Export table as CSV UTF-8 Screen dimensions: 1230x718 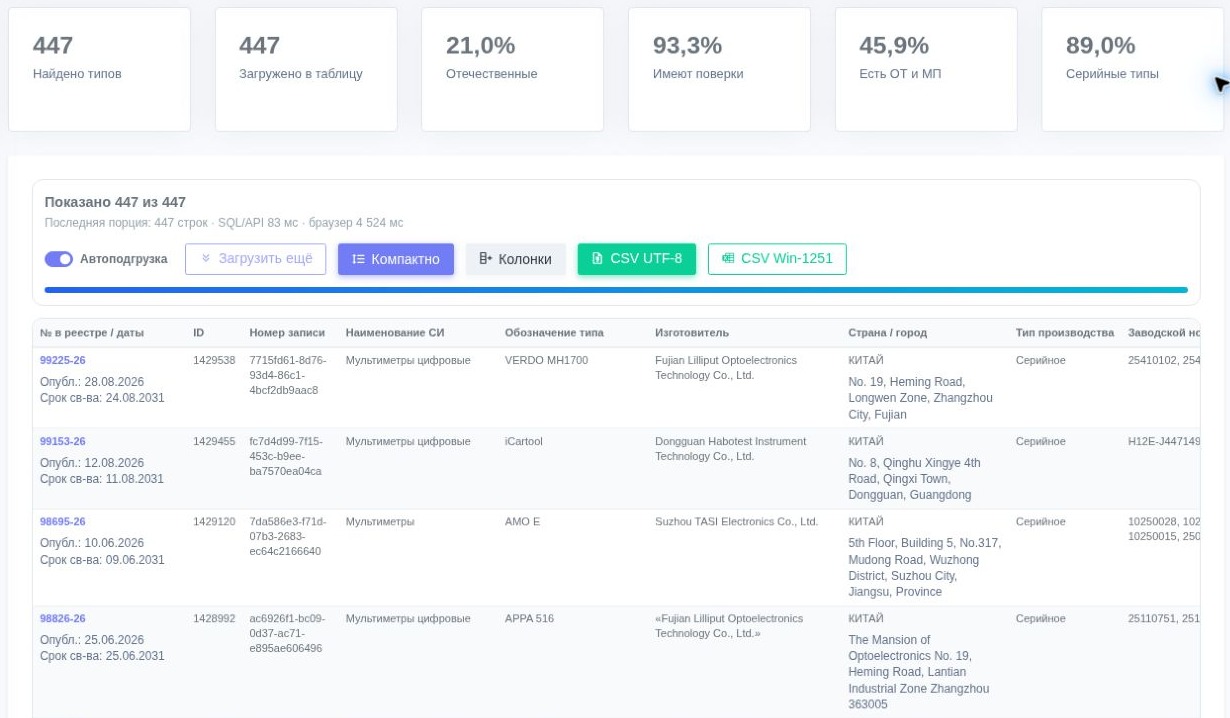tap(637, 259)
